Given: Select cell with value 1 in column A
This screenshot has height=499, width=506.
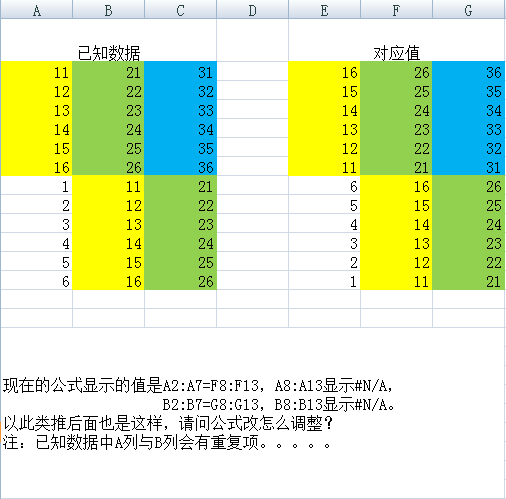Looking at the screenshot, I should (36, 186).
